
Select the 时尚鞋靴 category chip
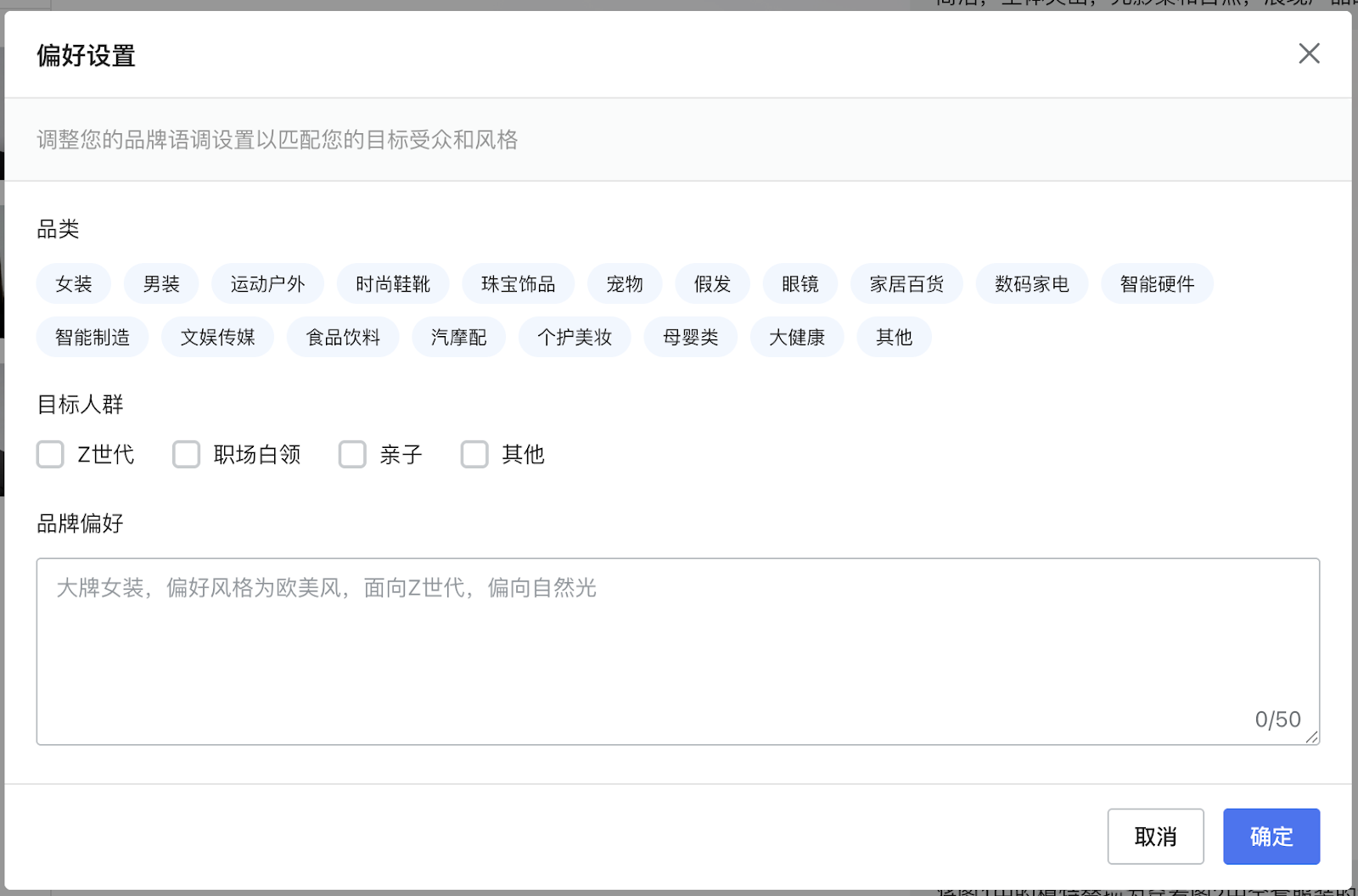pyautogui.click(x=393, y=284)
